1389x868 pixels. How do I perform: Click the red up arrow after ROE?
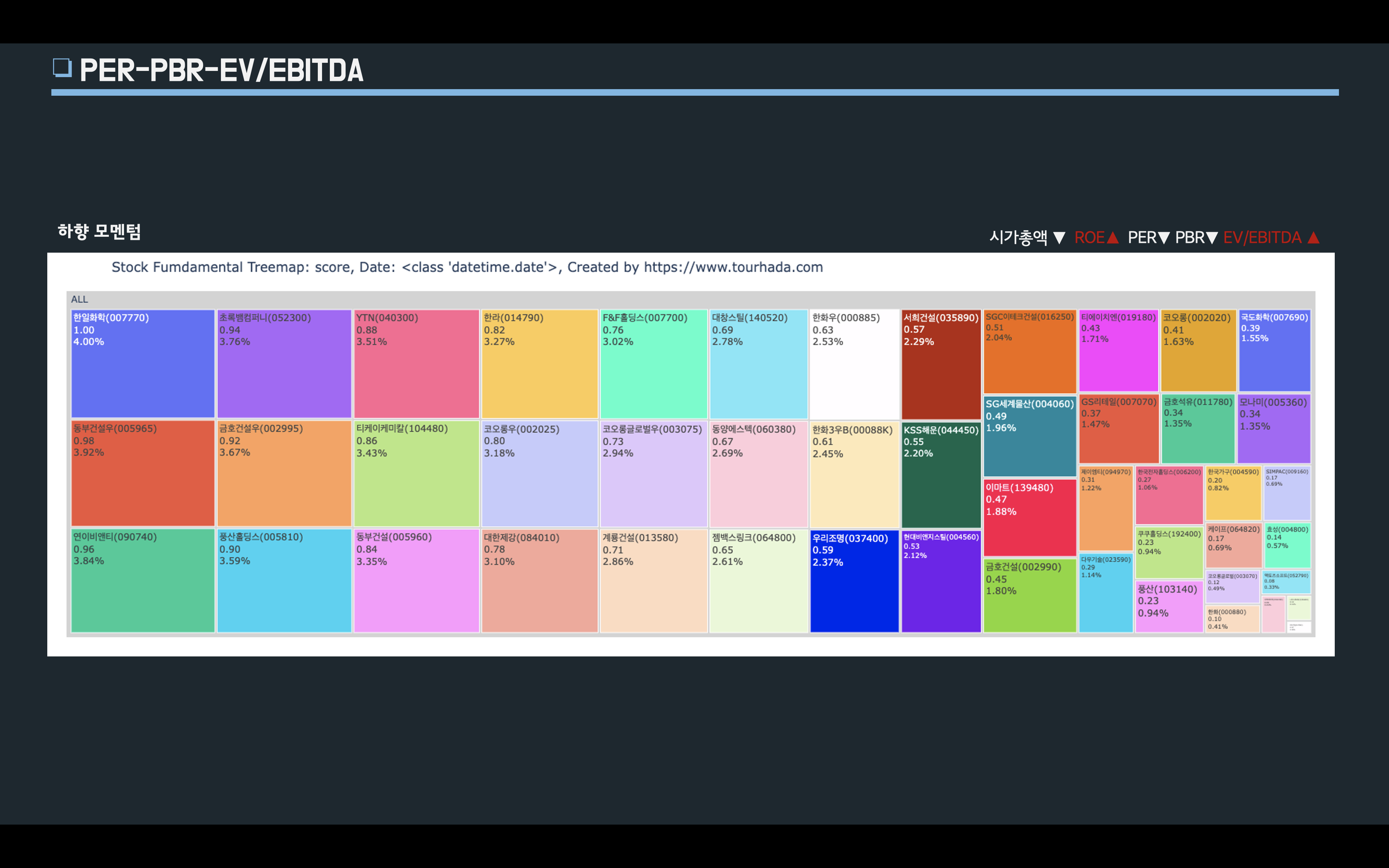point(1112,238)
